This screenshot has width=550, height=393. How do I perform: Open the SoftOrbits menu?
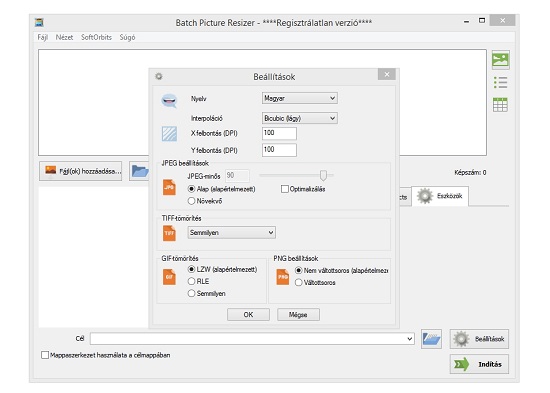[x=96, y=37]
